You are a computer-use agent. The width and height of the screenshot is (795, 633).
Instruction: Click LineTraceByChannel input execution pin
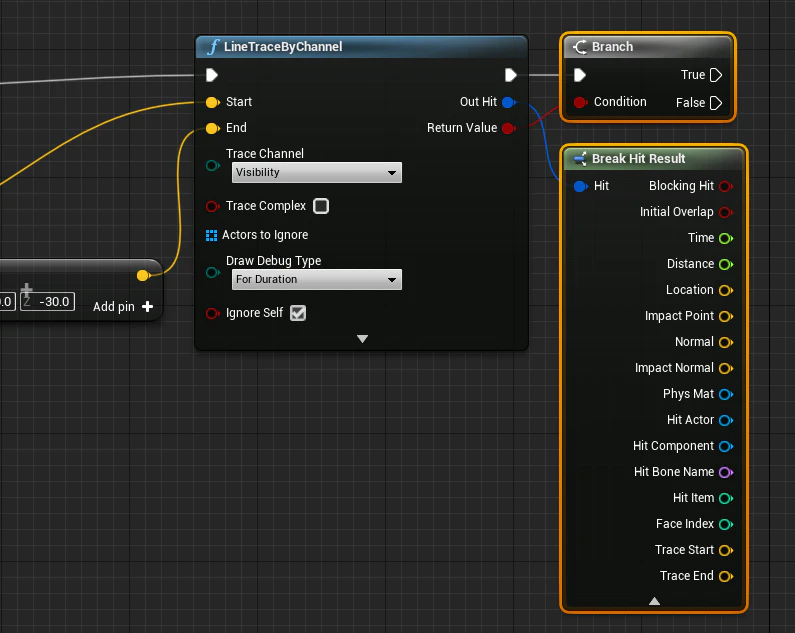[212, 75]
